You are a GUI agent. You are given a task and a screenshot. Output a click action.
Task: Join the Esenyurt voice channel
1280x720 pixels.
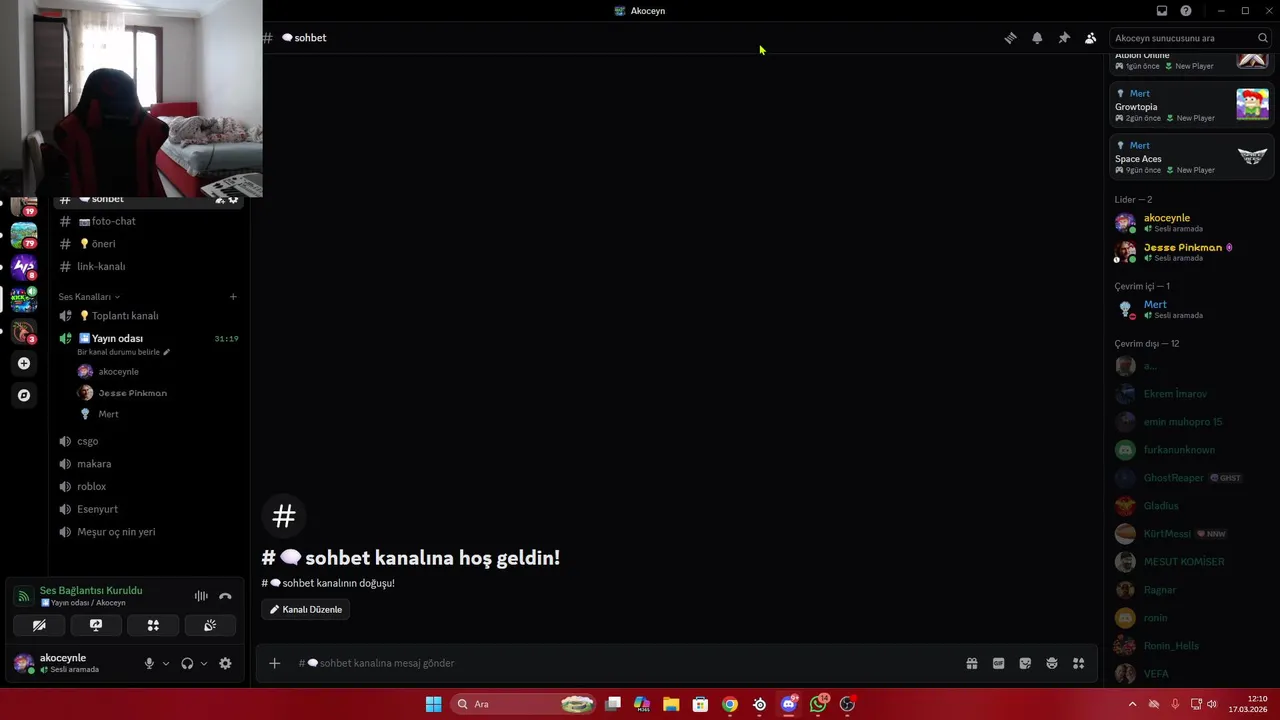(x=150, y=510)
